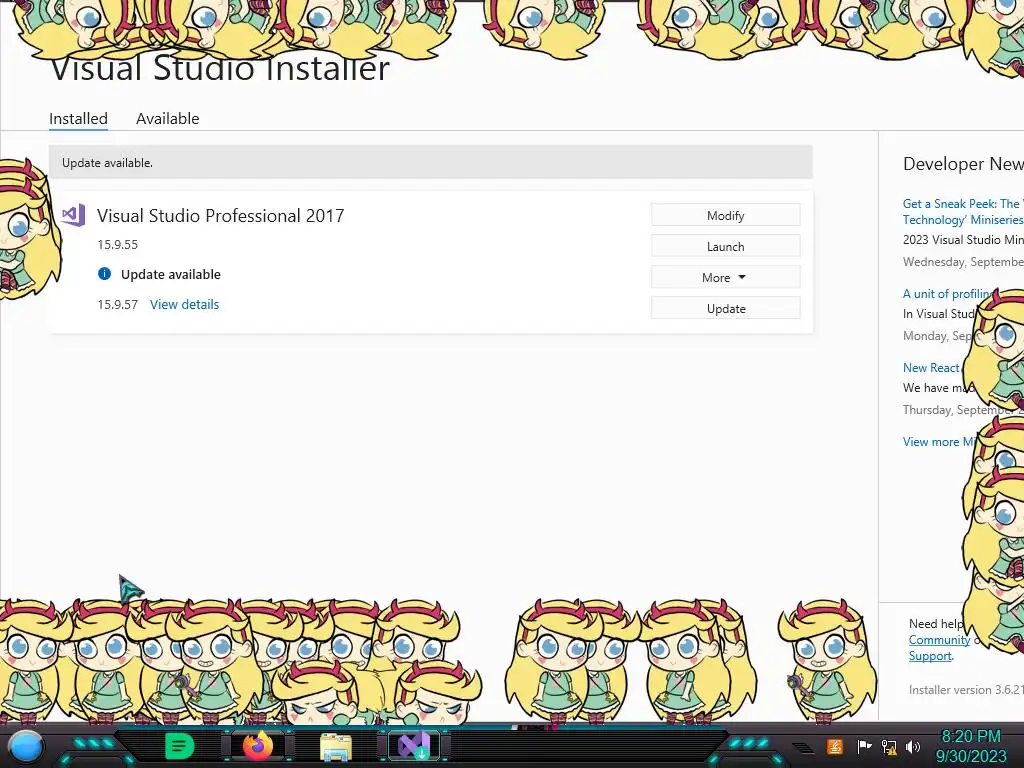Click the Modify button
1024x768 pixels.
[726, 215]
